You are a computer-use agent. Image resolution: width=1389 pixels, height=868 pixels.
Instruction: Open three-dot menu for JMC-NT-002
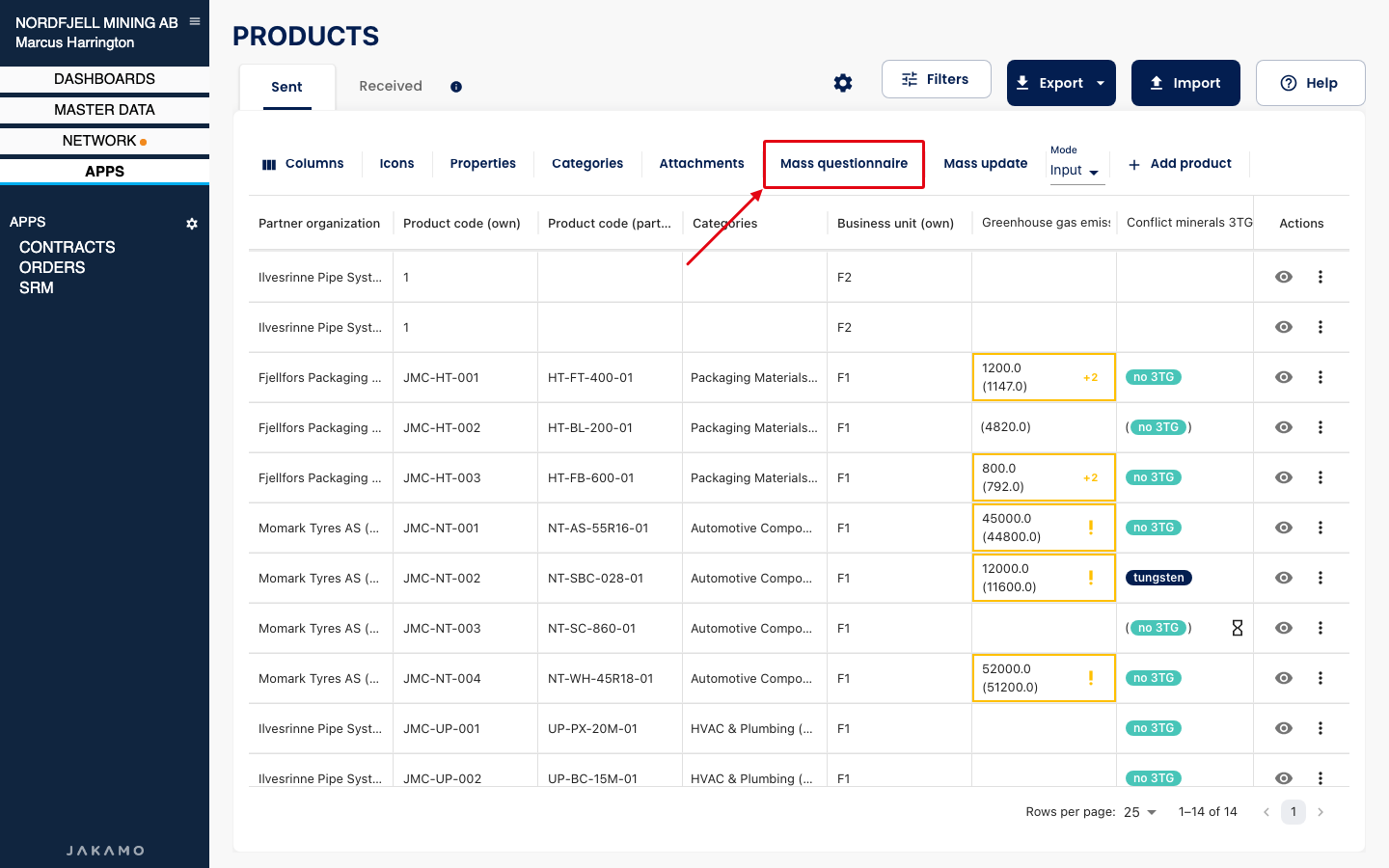tap(1321, 578)
